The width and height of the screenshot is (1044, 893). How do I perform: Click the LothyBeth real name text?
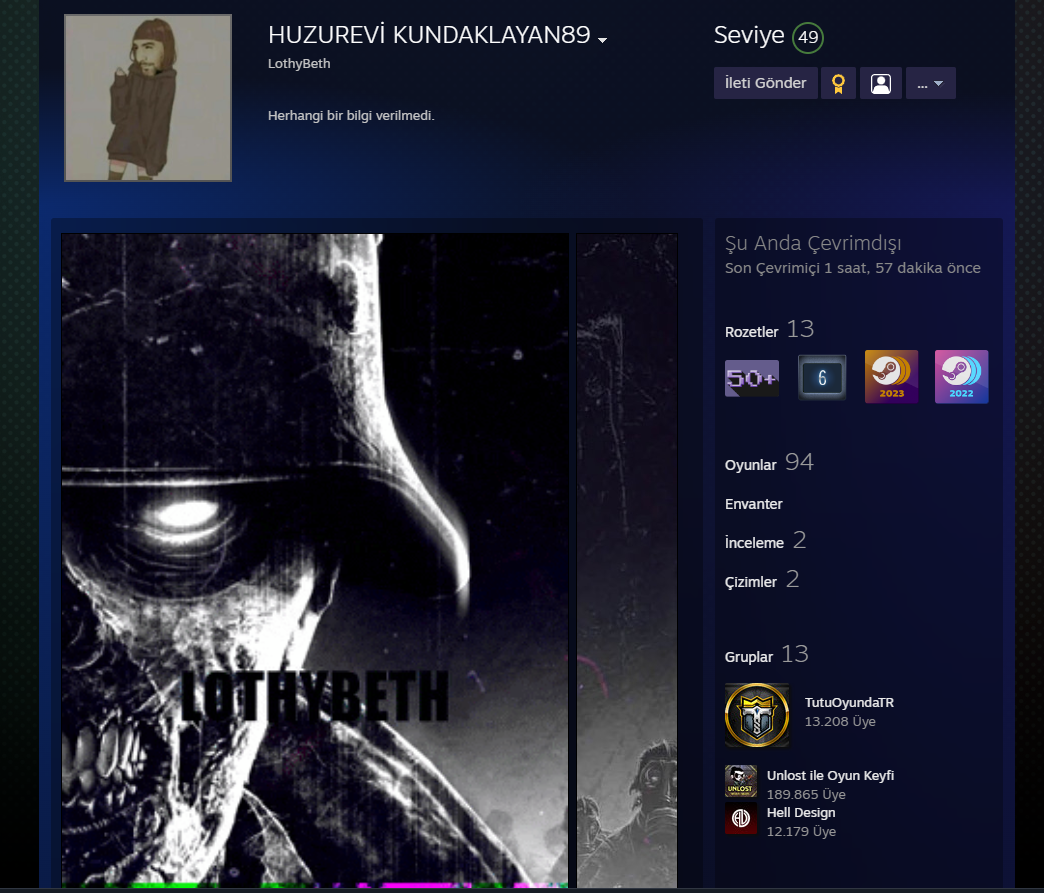pos(299,64)
